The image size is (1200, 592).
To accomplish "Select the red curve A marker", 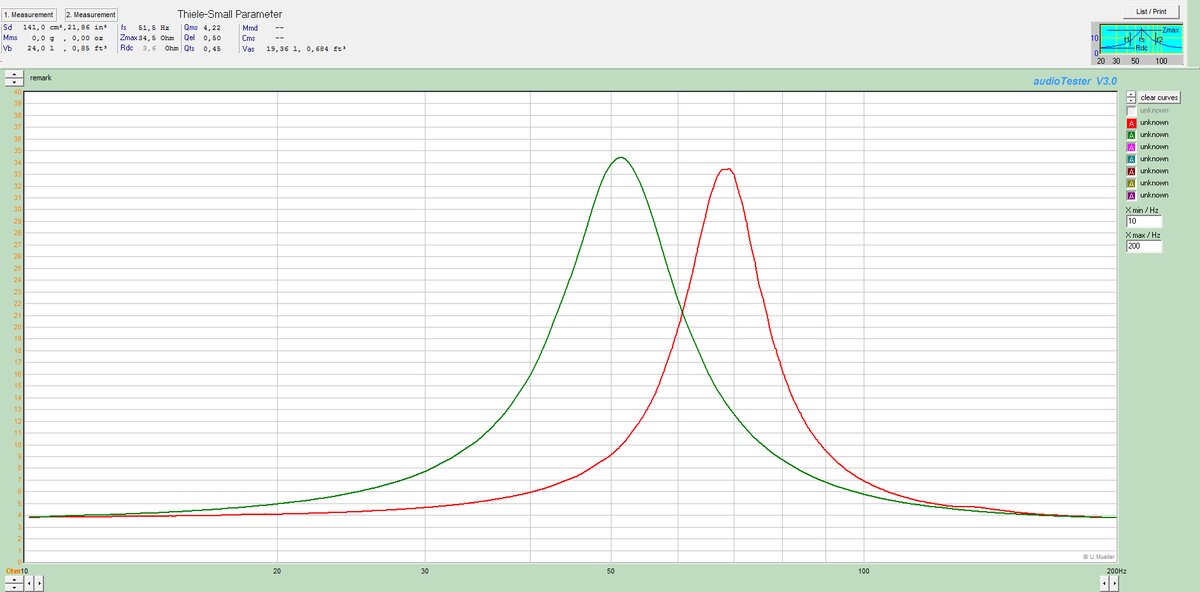I will [1131, 122].
